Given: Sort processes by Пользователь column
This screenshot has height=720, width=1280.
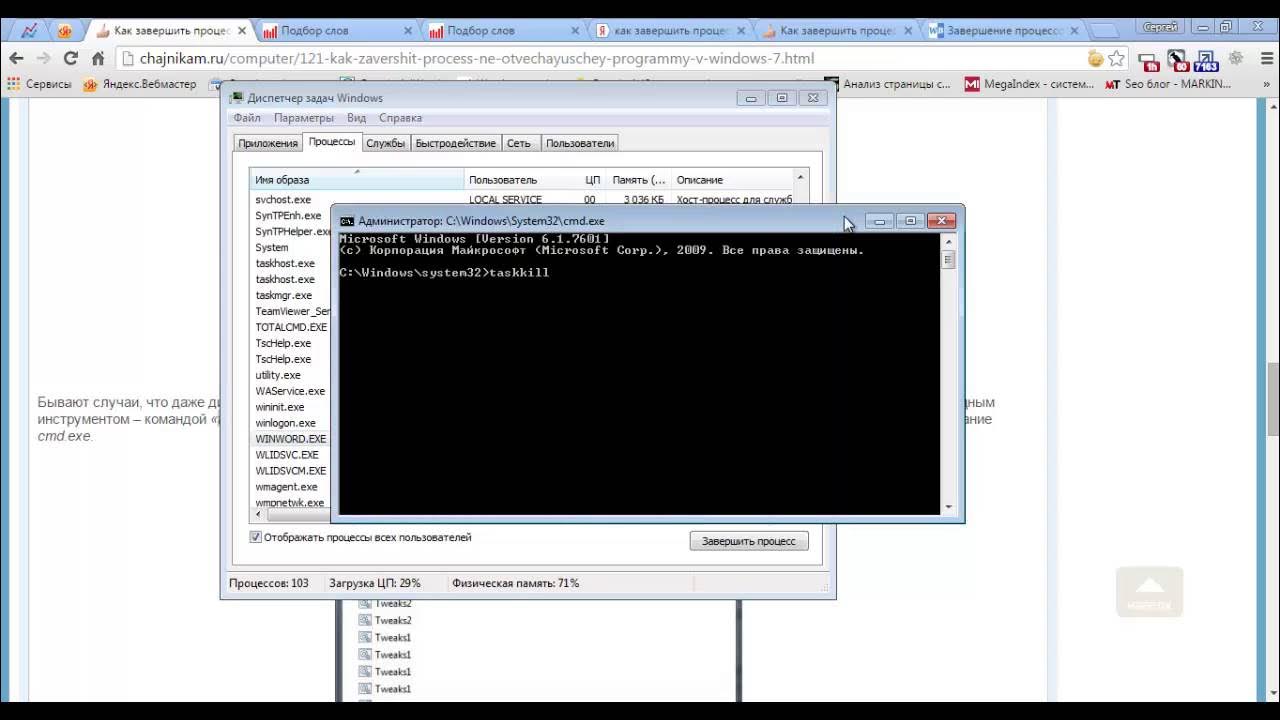Looking at the screenshot, I should tap(522, 180).
